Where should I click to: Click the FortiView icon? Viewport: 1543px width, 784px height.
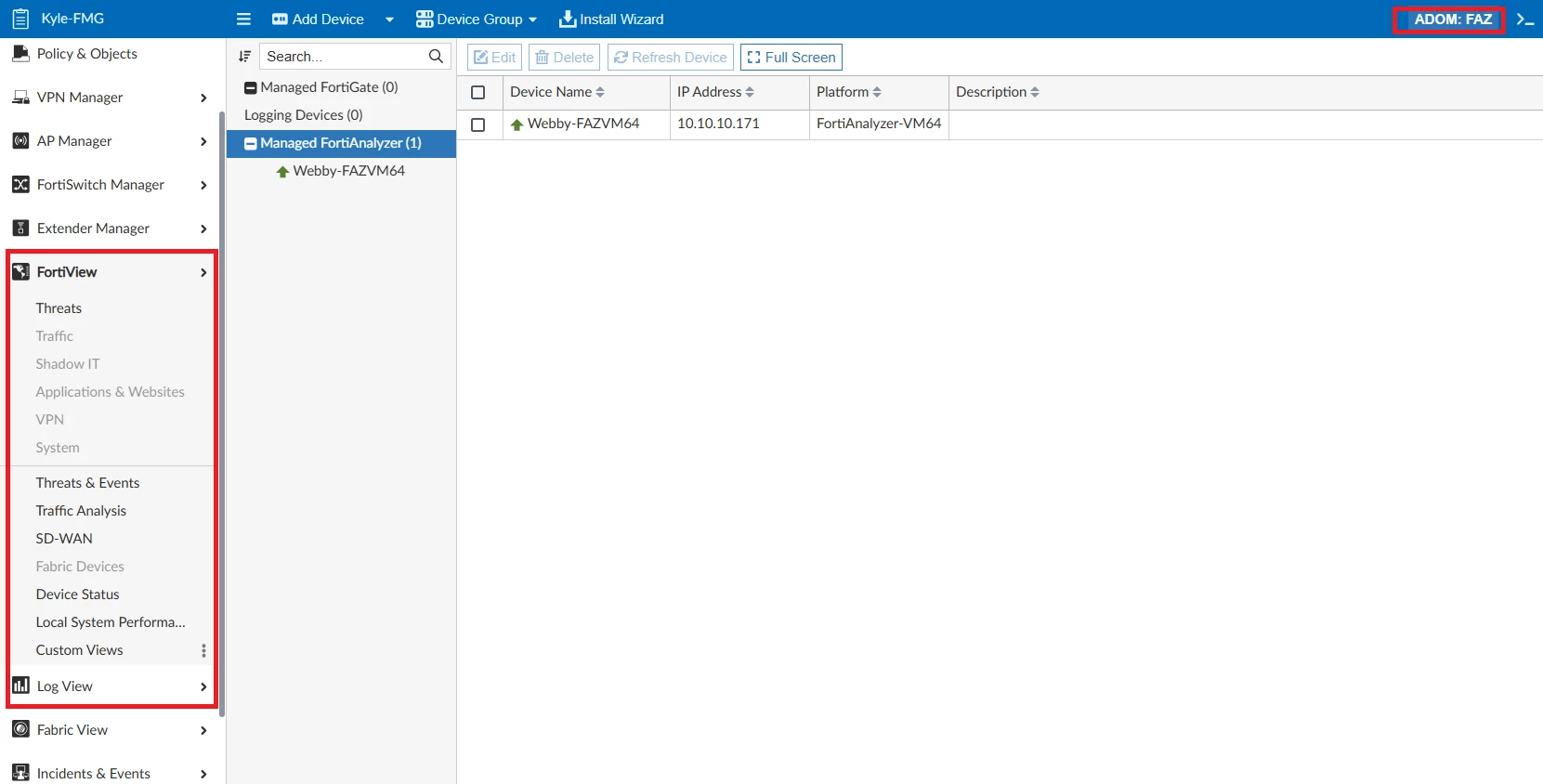point(20,272)
